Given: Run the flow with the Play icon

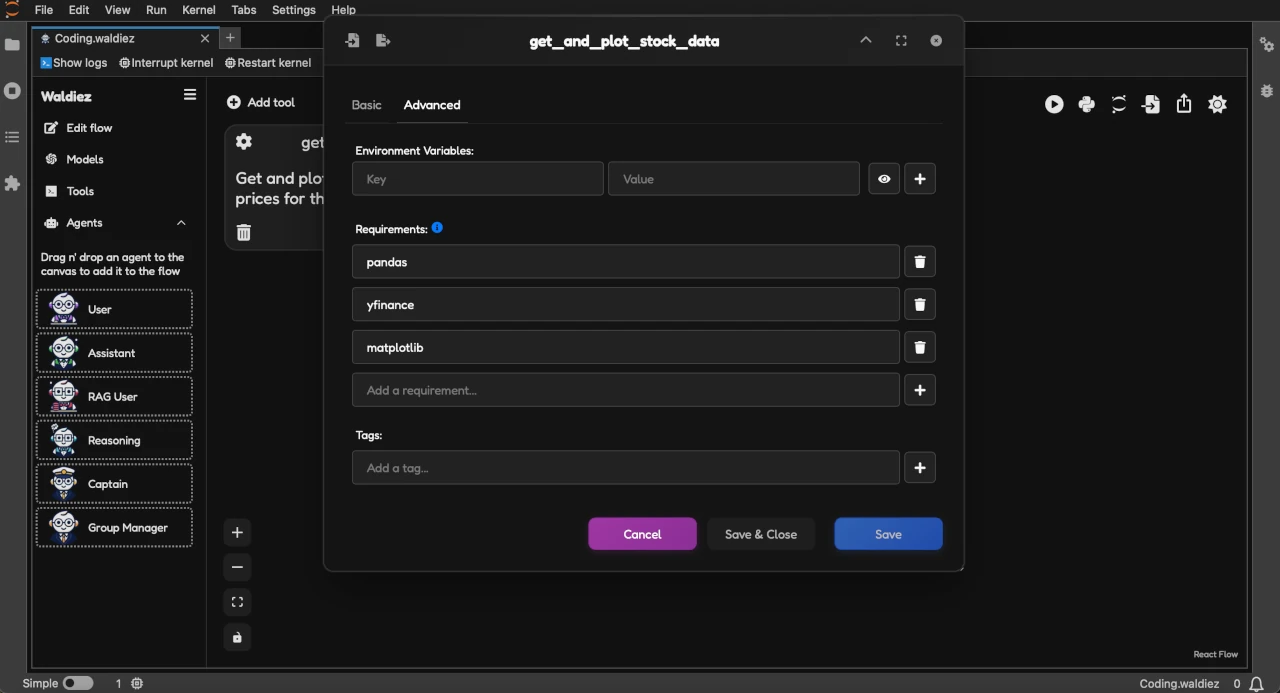Looking at the screenshot, I should pyautogui.click(x=1054, y=104).
